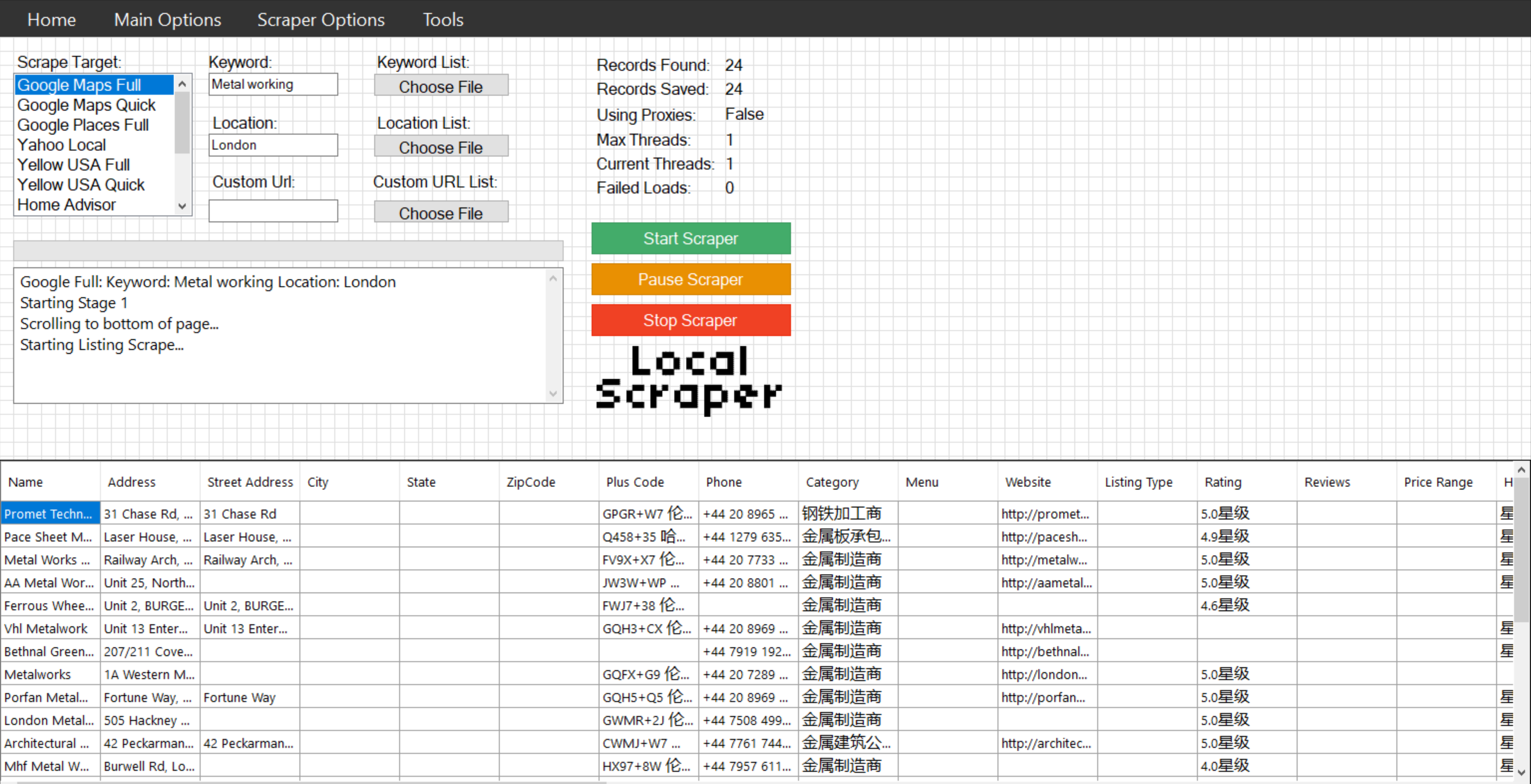The image size is (1531, 784).
Task: Select Home Advisor scrape target
Action: coord(95,204)
